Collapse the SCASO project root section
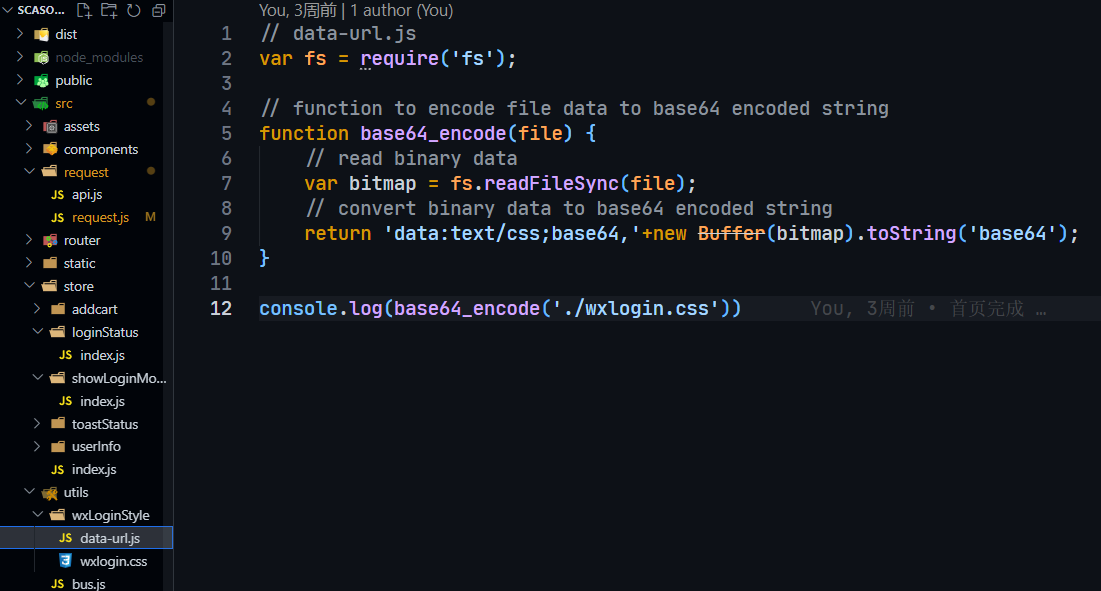The image size is (1101, 591). point(9,11)
